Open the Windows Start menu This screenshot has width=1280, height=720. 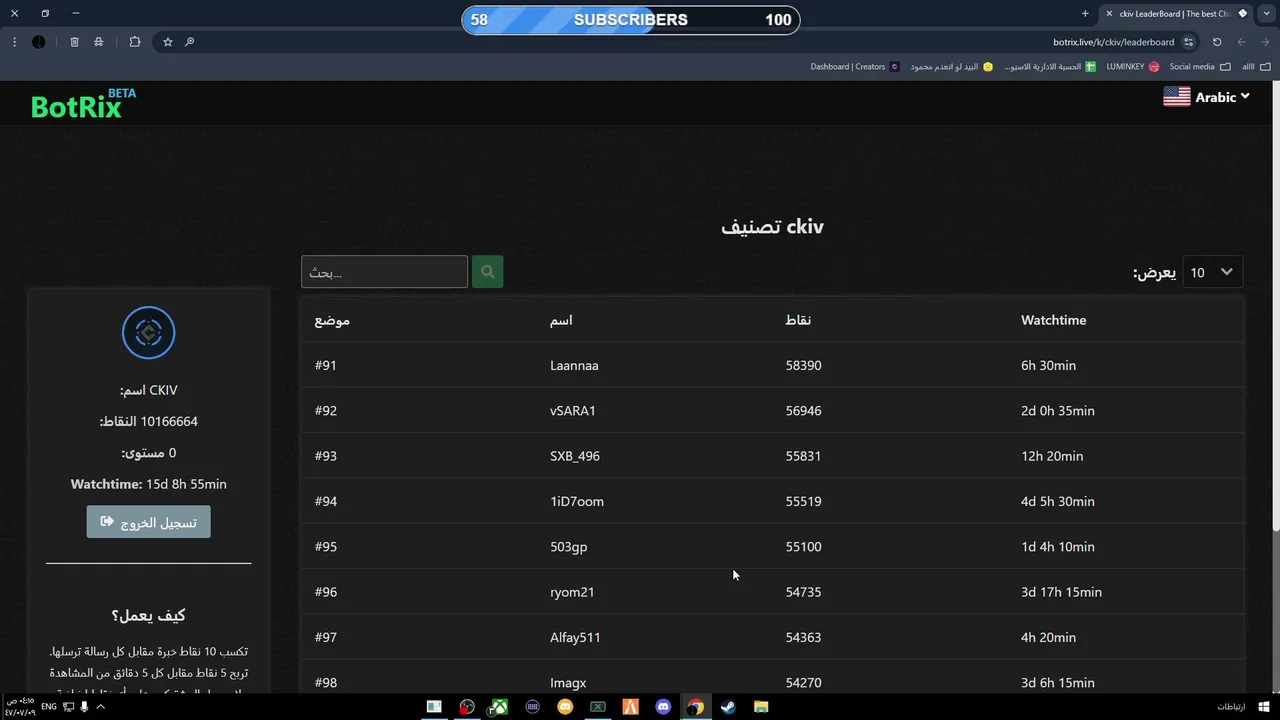pos(1265,707)
